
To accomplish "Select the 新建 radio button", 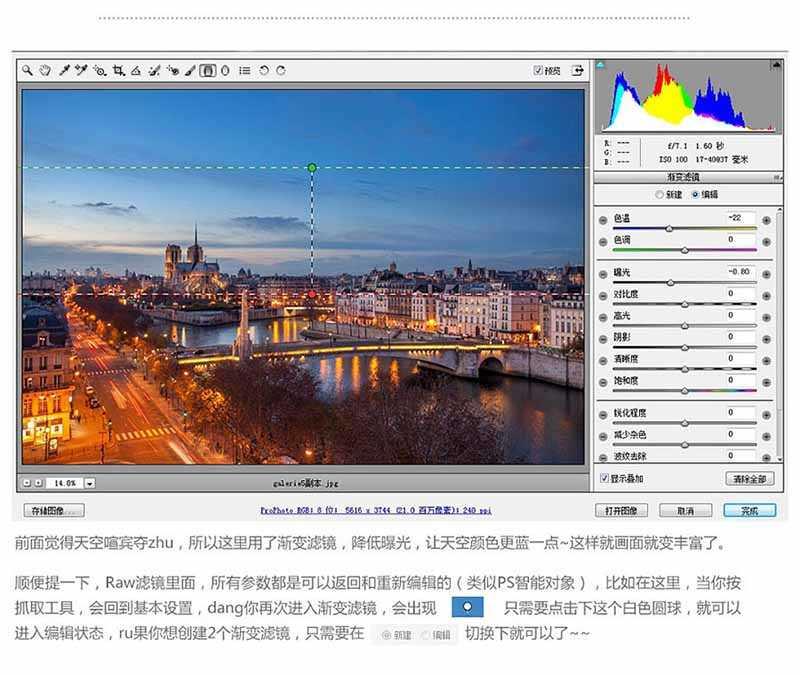I will [659, 195].
